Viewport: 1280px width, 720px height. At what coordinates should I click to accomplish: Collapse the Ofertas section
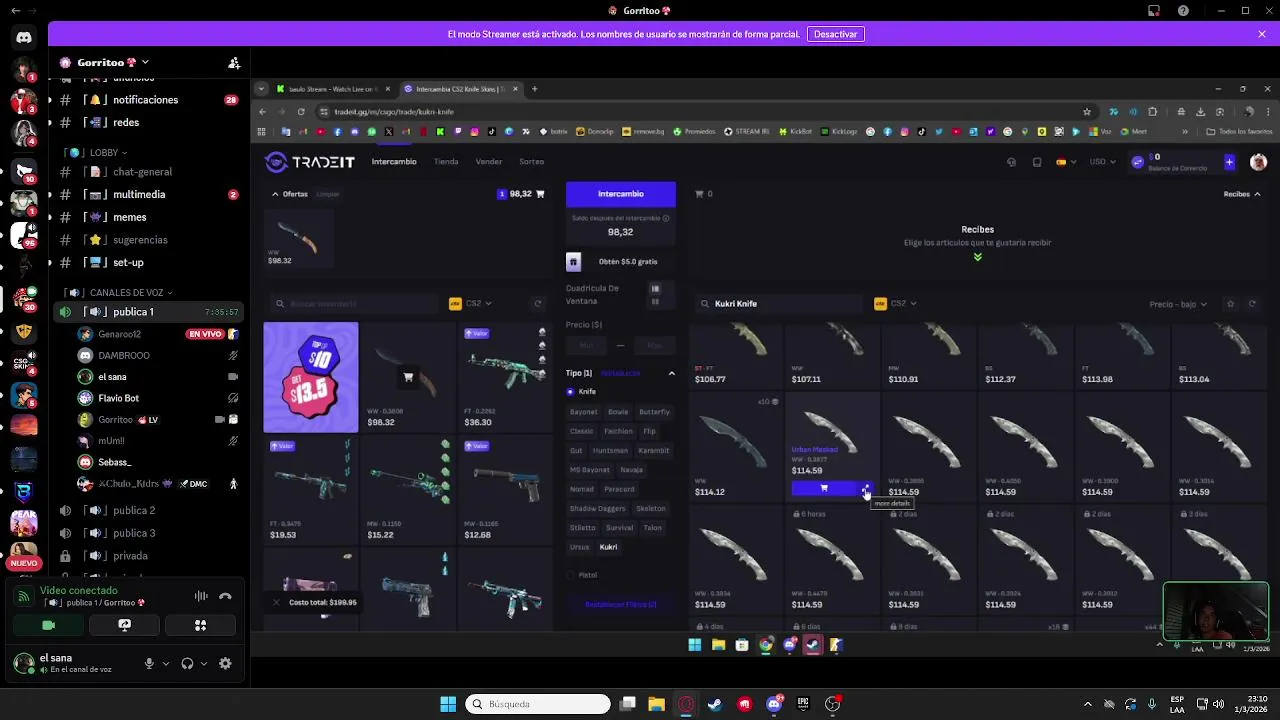click(290, 194)
